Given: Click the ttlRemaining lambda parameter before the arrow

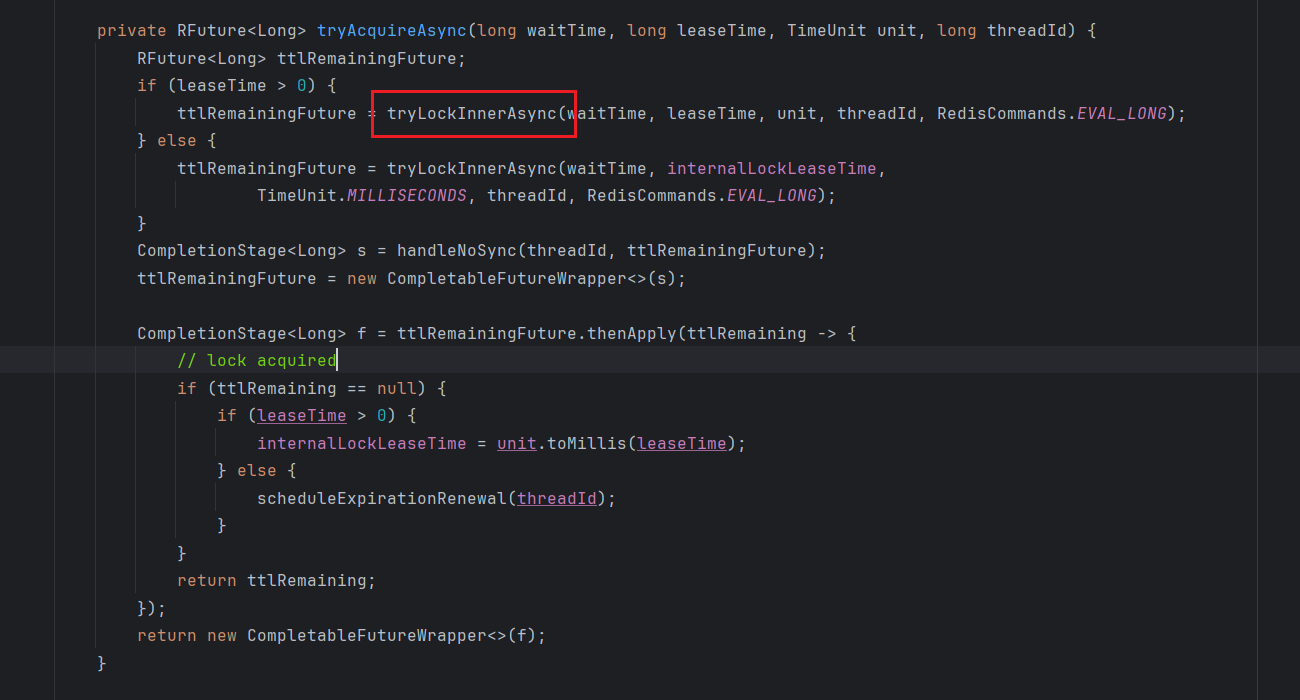Looking at the screenshot, I should coord(747,333).
